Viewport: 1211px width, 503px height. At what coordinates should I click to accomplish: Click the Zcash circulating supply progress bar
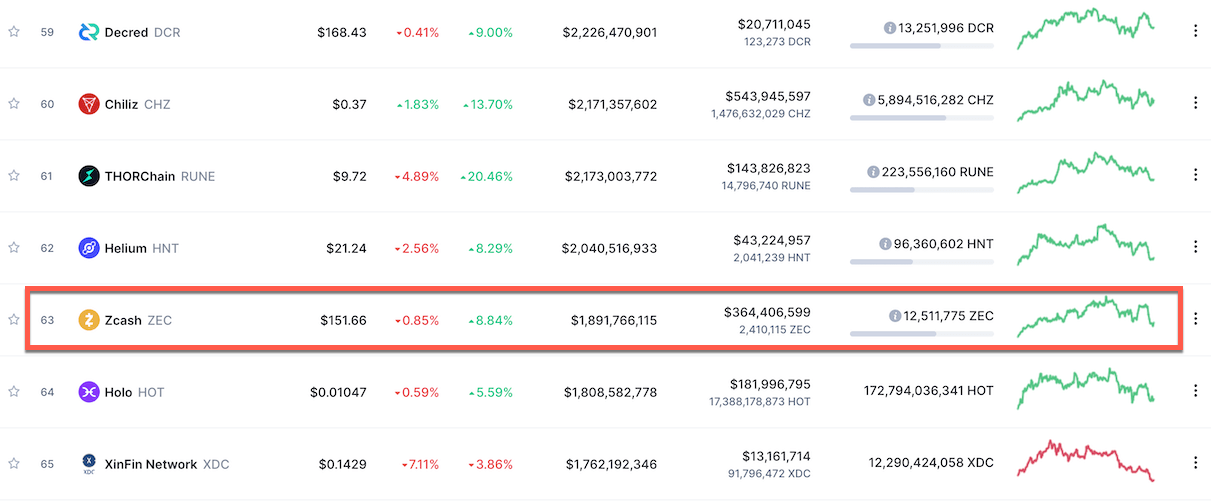tap(921, 333)
